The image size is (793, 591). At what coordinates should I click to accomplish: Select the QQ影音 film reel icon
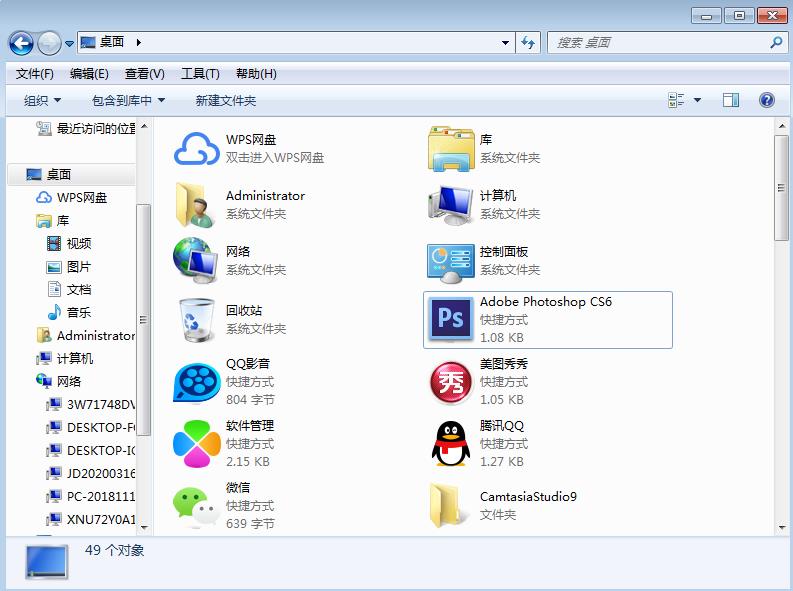point(196,383)
